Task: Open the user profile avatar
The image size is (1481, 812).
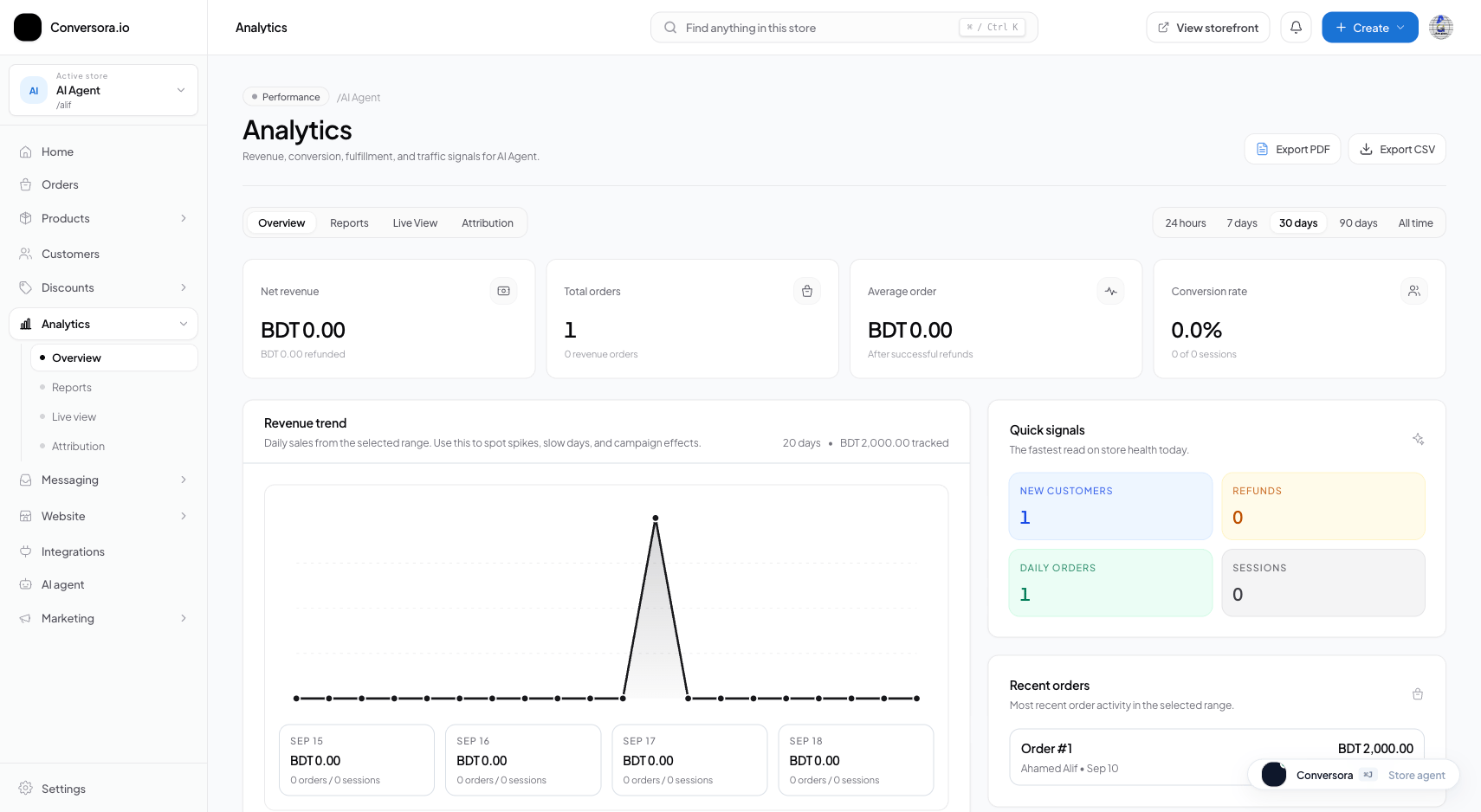Action: [x=1441, y=28]
